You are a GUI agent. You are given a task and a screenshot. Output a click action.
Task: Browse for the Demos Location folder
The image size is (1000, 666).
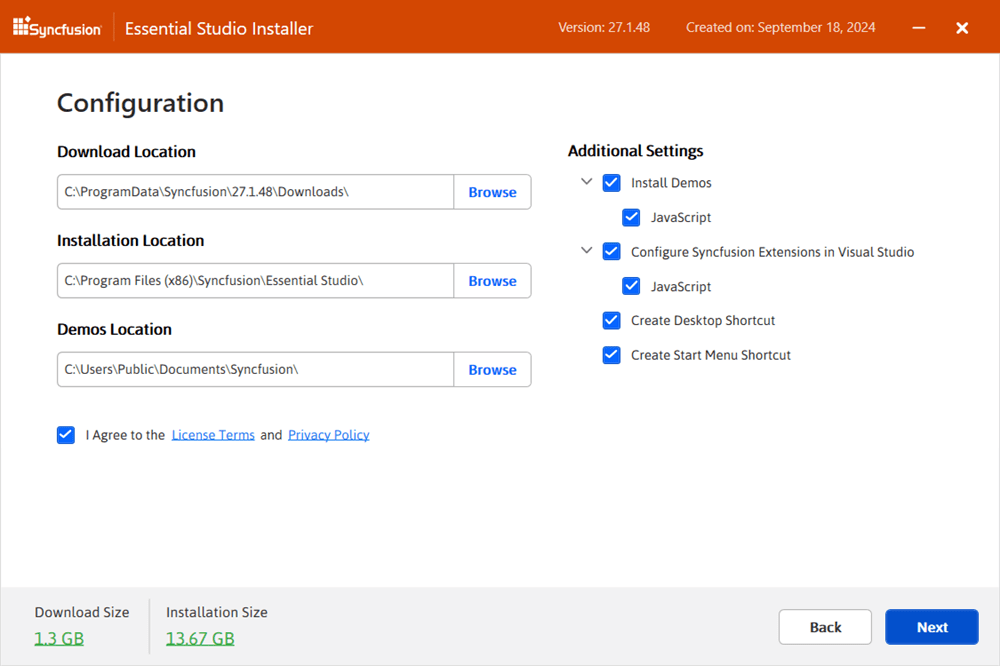click(x=492, y=369)
